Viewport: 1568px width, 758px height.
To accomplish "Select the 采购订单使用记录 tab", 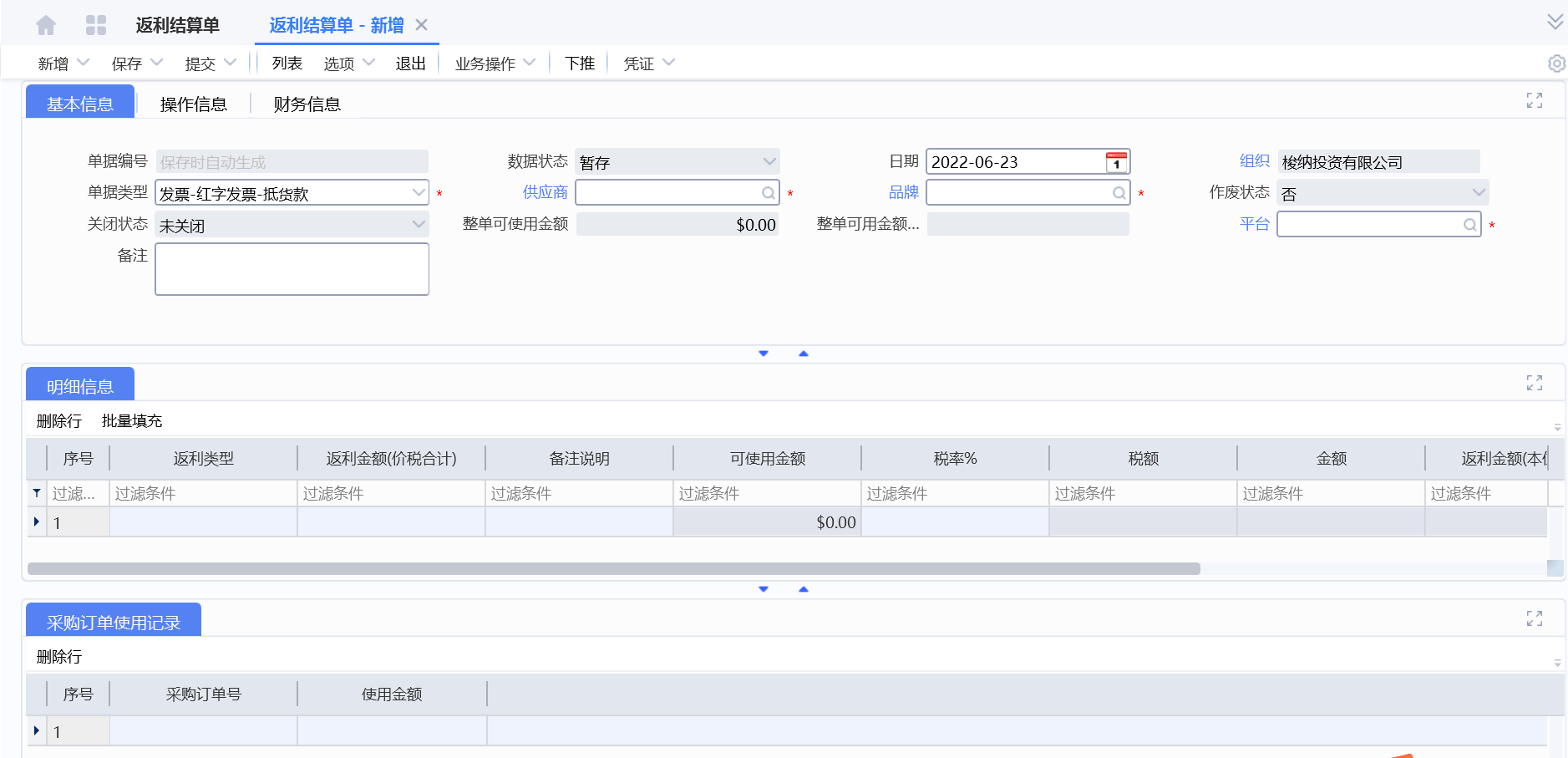I will (x=114, y=621).
